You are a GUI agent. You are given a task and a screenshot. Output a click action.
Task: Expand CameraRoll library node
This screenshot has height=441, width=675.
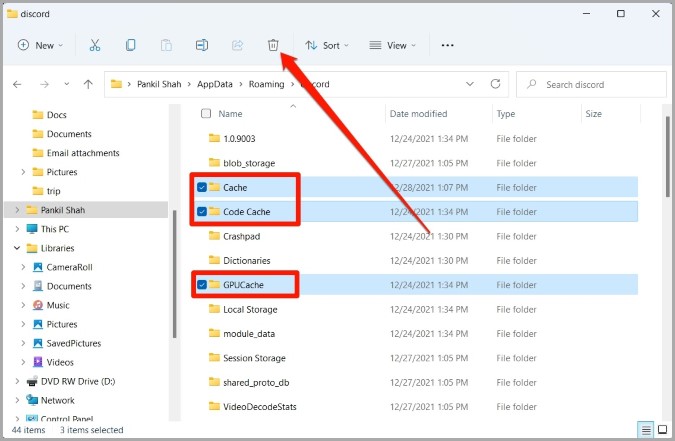pyautogui.click(x=23, y=267)
